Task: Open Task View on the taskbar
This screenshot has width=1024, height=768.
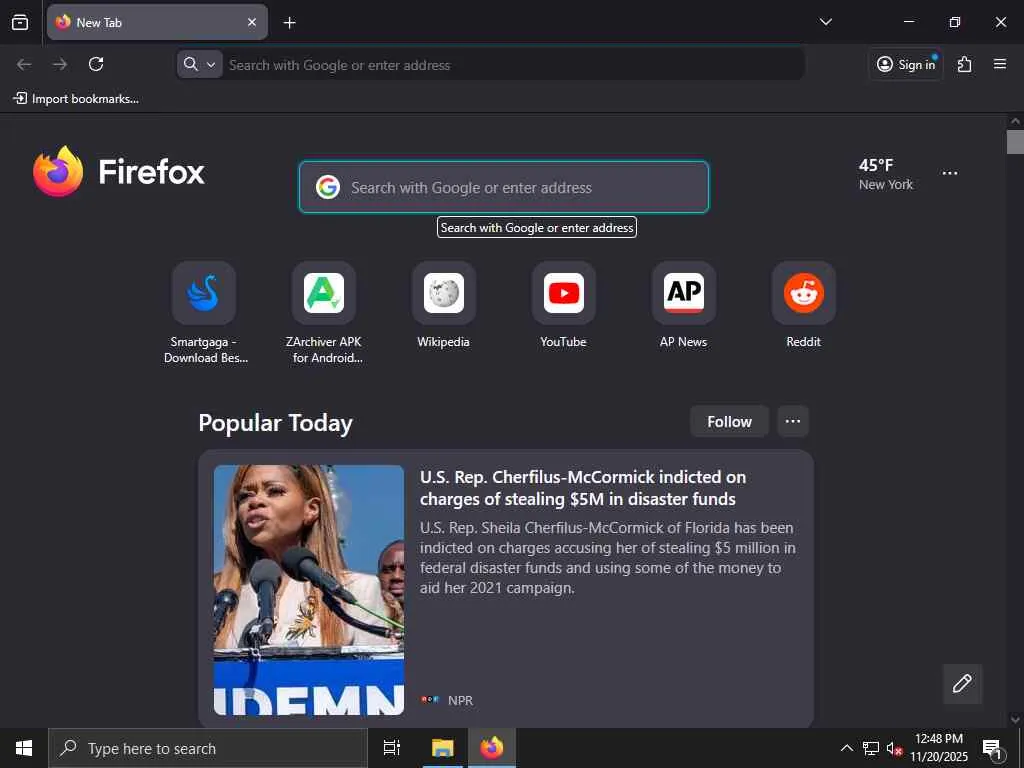Action: 392,748
